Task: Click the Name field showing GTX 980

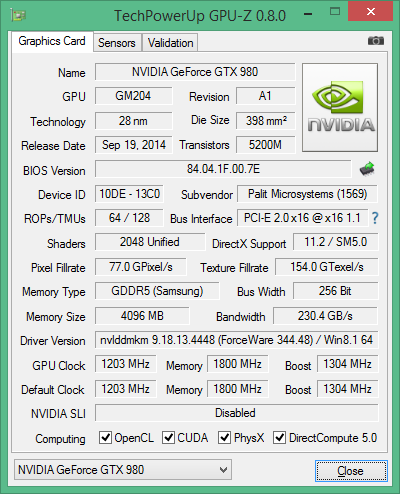Action: (x=195, y=72)
